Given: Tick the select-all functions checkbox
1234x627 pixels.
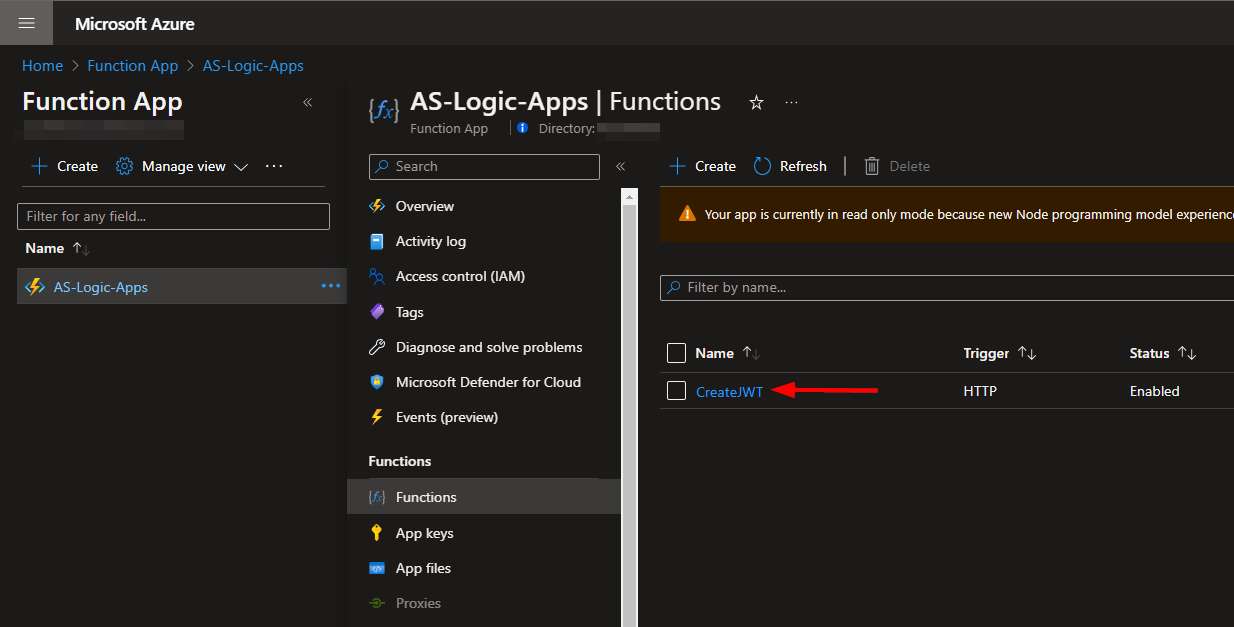Looking at the screenshot, I should tap(676, 353).
